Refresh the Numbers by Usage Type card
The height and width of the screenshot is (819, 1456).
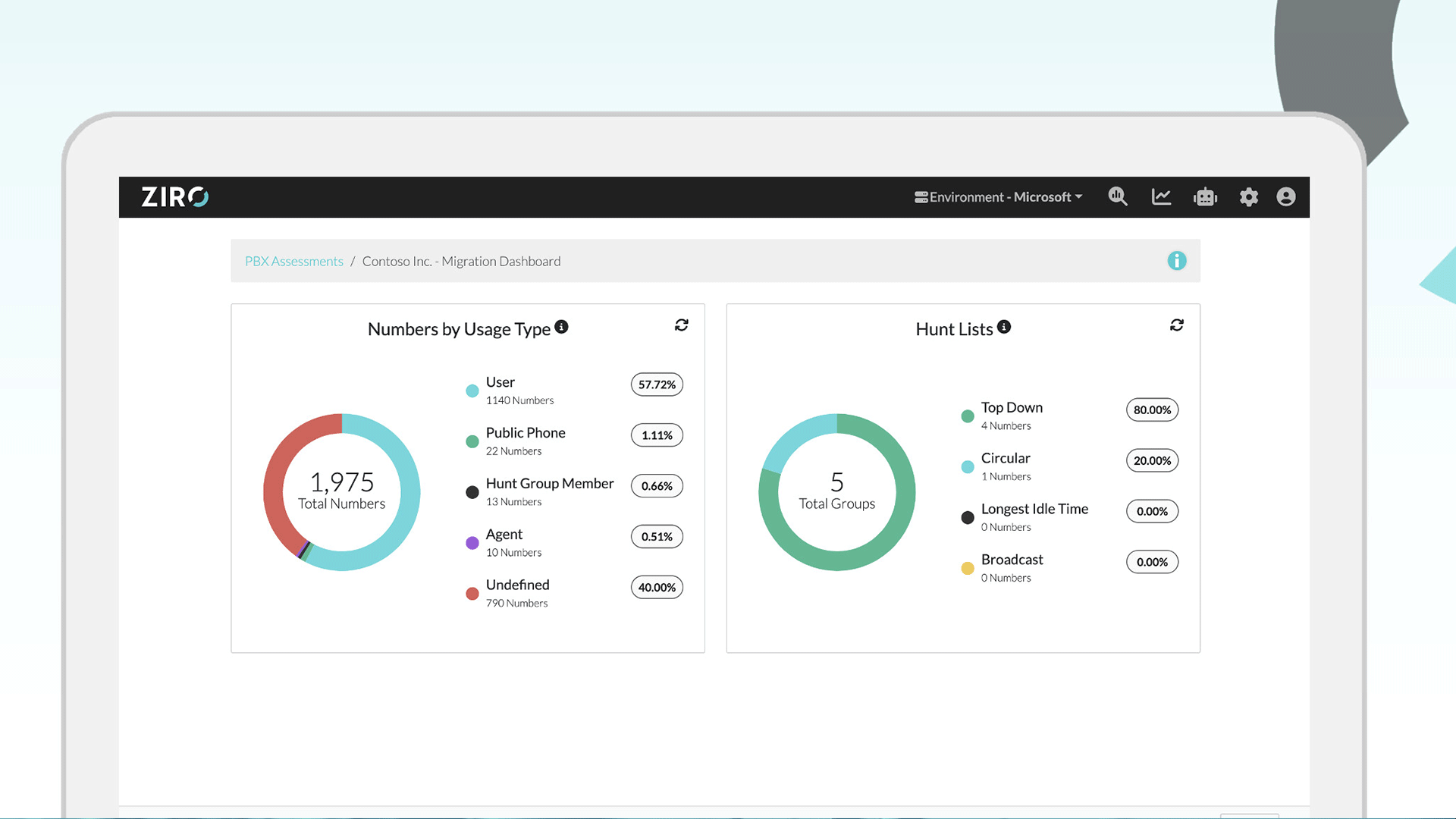[x=682, y=325]
